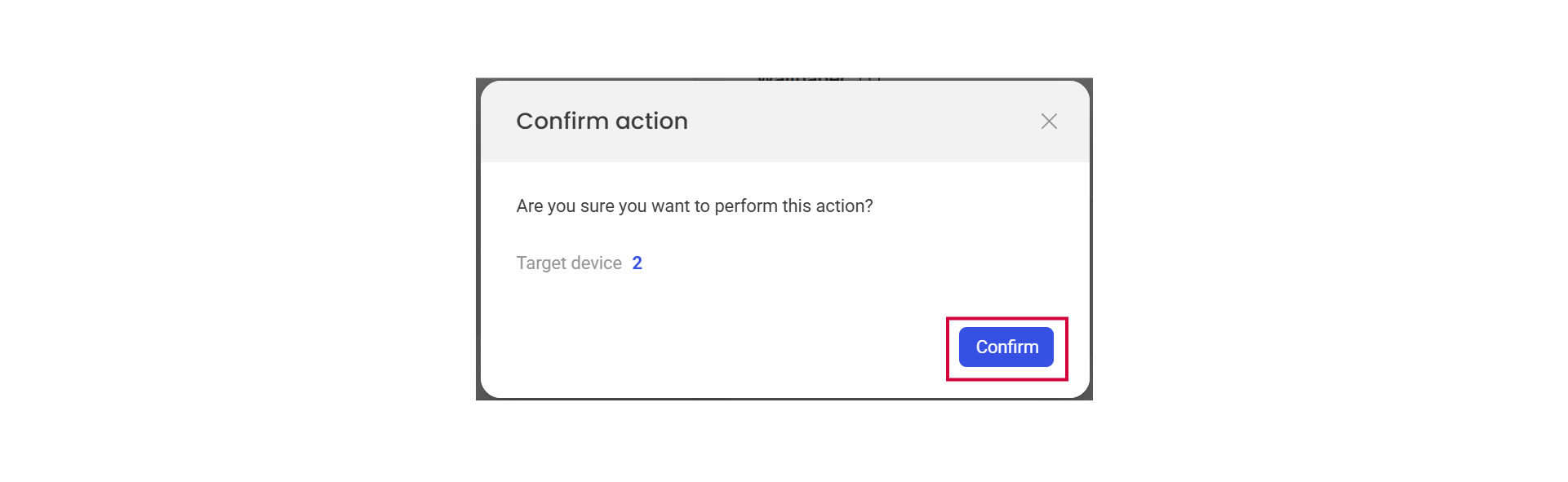Screen dimensions: 1568x482
Task: Click the "Target device" label
Action: [569, 263]
